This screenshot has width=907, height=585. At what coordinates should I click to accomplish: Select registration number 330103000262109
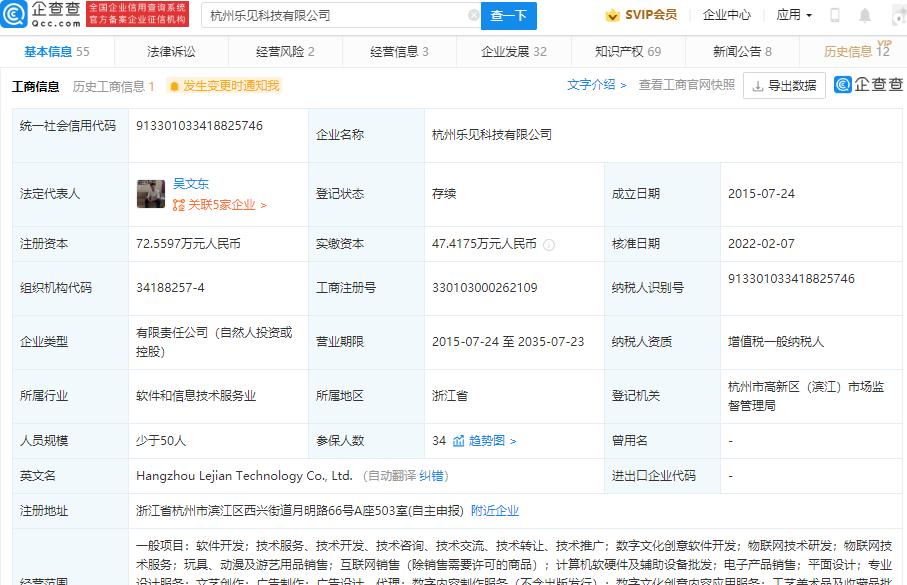[485, 288]
